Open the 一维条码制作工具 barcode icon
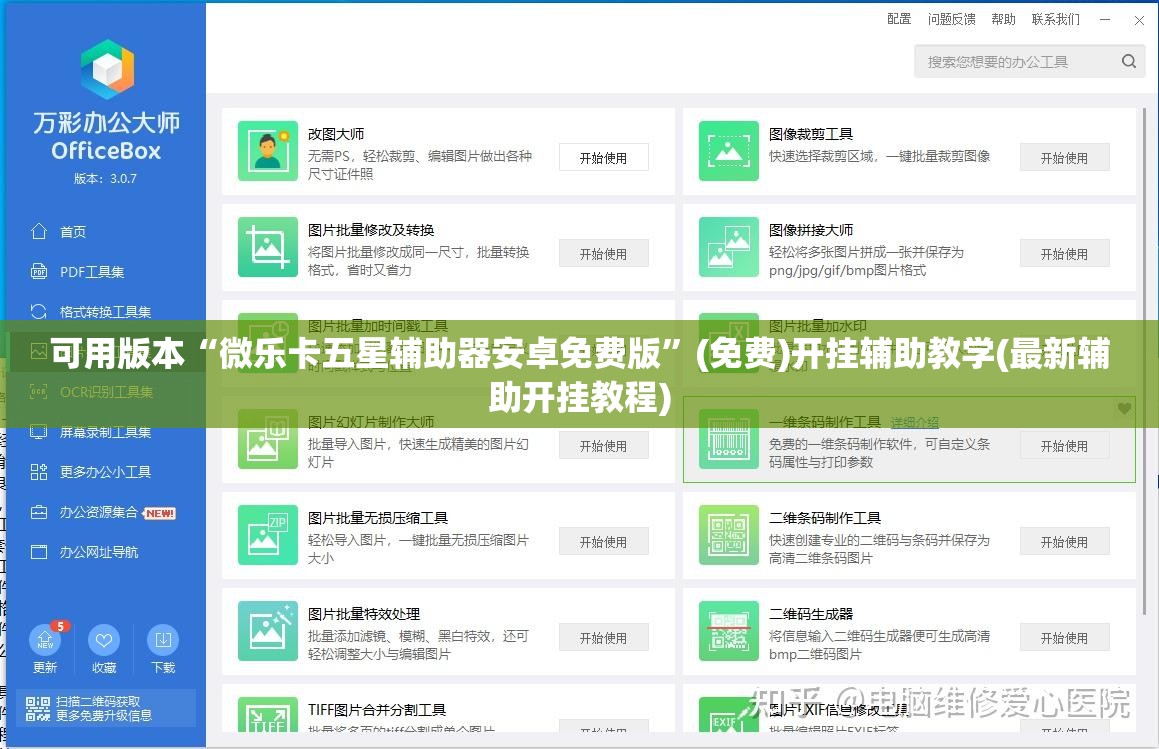The image size is (1159, 749). coord(729,439)
